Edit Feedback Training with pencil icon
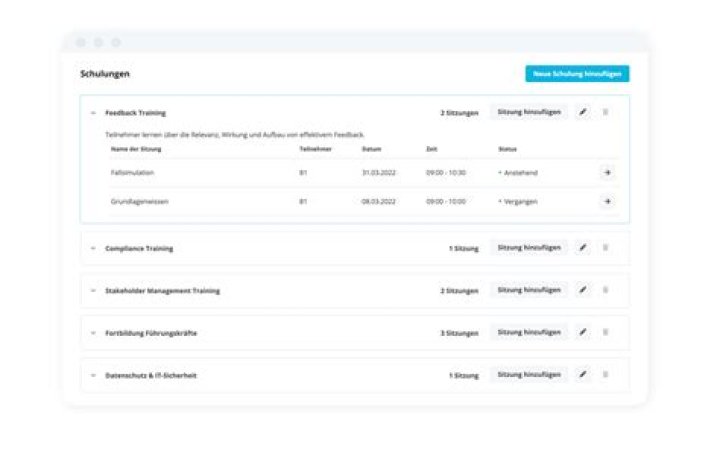Screen dimensions: 720x459 (583, 112)
